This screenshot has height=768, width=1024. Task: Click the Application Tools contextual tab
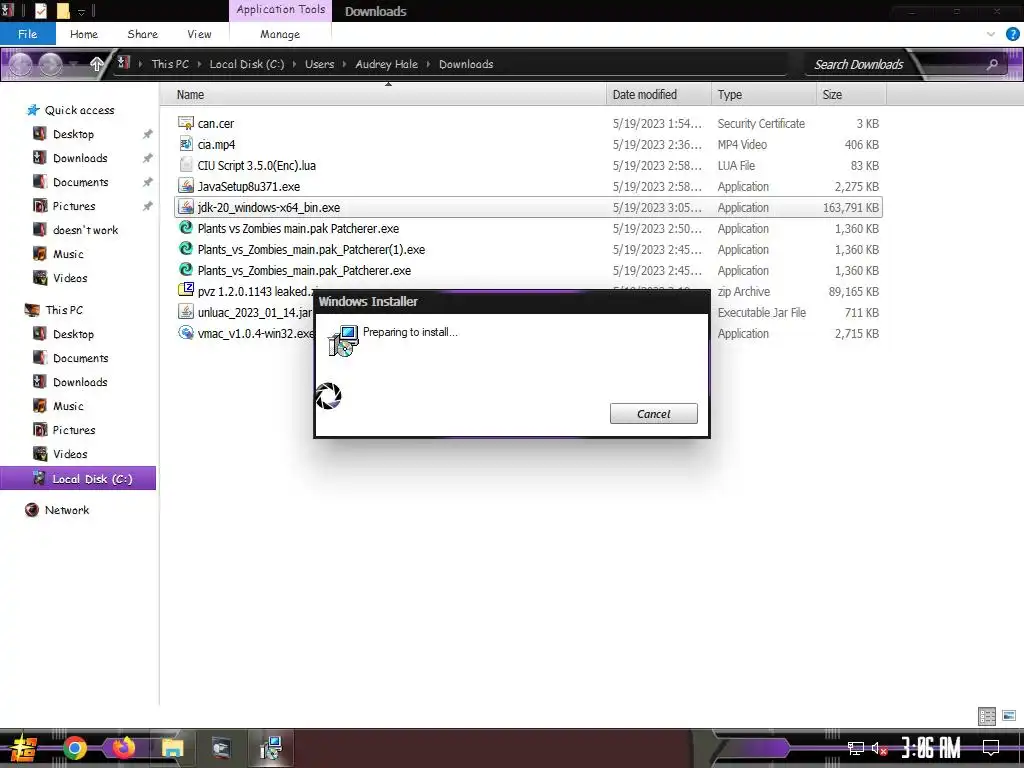pyautogui.click(x=280, y=10)
